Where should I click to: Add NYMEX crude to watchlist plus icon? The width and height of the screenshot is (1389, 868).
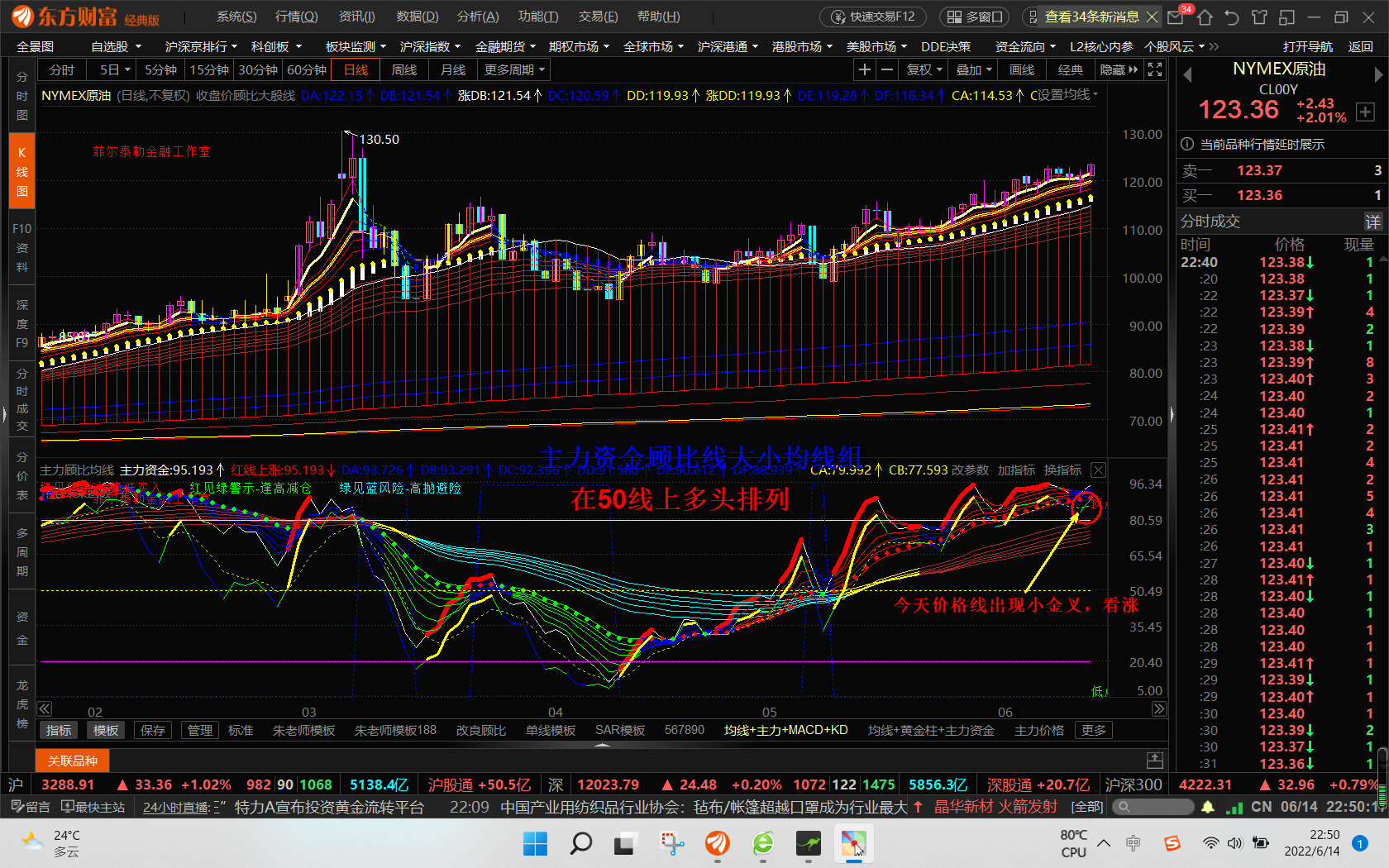point(1365,112)
